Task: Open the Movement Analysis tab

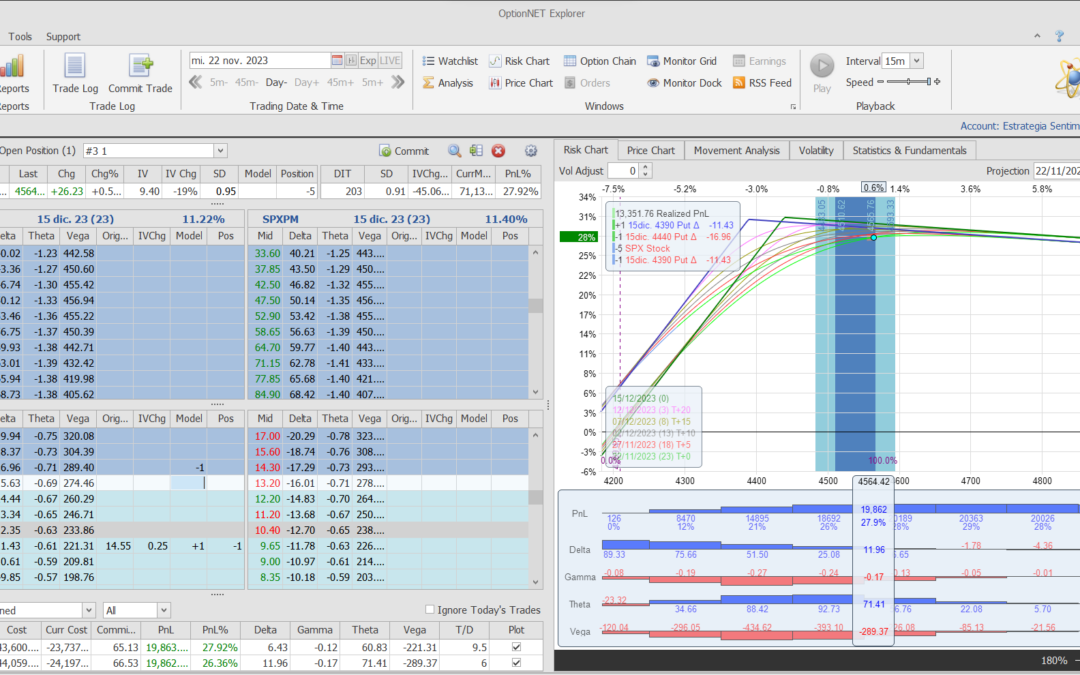Action: click(736, 150)
